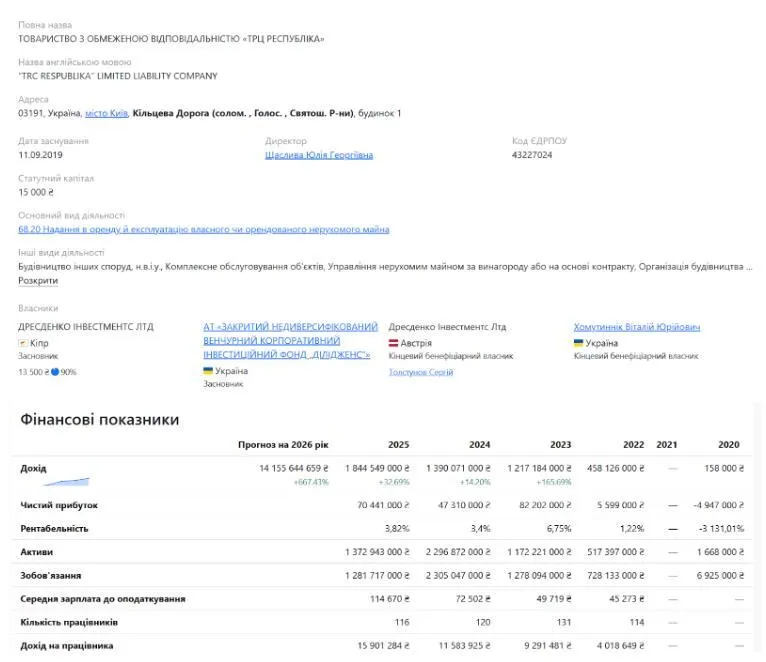
Task: Click the Чистий прибуток row label
Action: coord(59,505)
